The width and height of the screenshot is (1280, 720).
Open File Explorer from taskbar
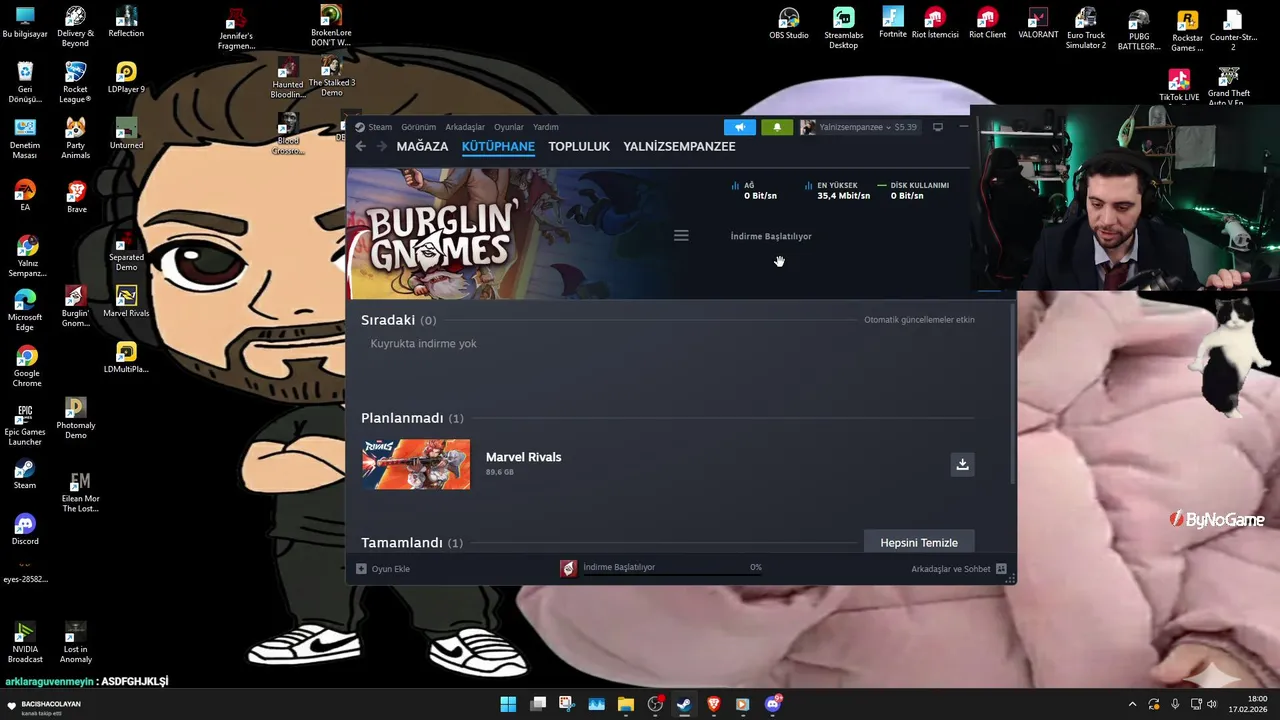(x=626, y=704)
